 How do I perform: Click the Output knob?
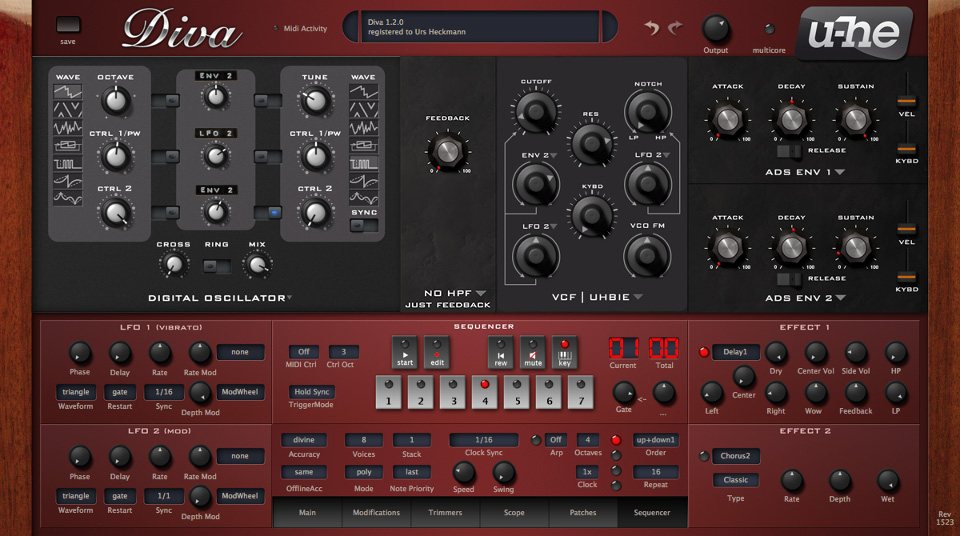click(x=715, y=29)
